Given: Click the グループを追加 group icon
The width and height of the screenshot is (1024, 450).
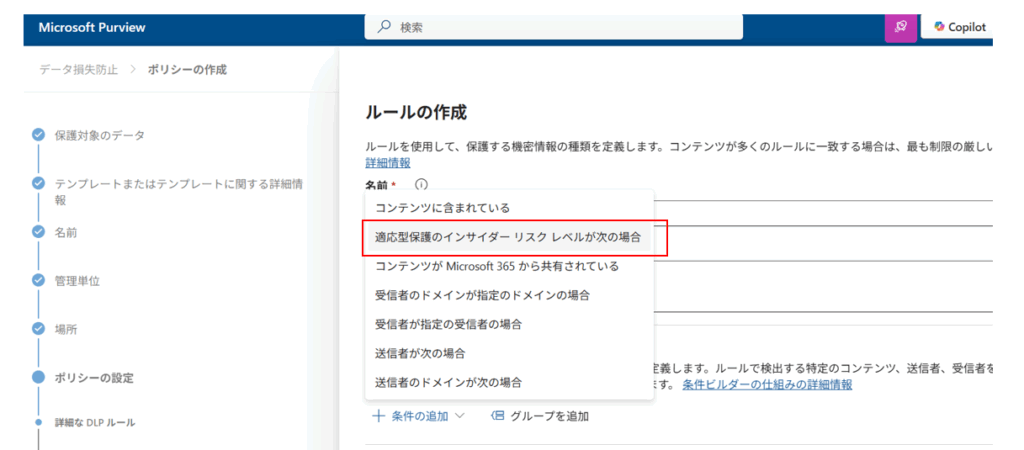Looking at the screenshot, I should coord(497,416).
